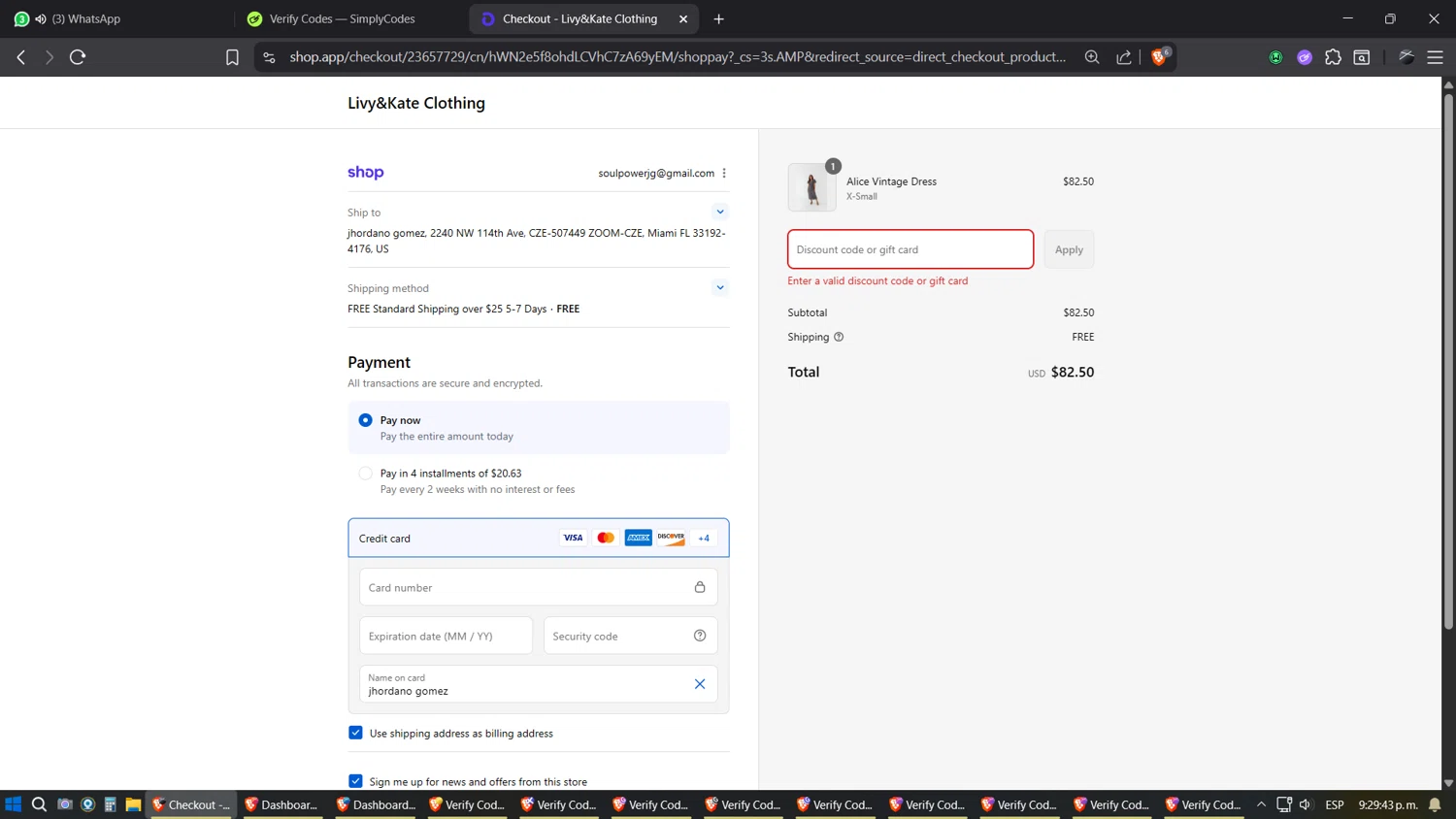The height and width of the screenshot is (819, 1456).
Task: Go back using browser back arrow
Action: click(21, 57)
